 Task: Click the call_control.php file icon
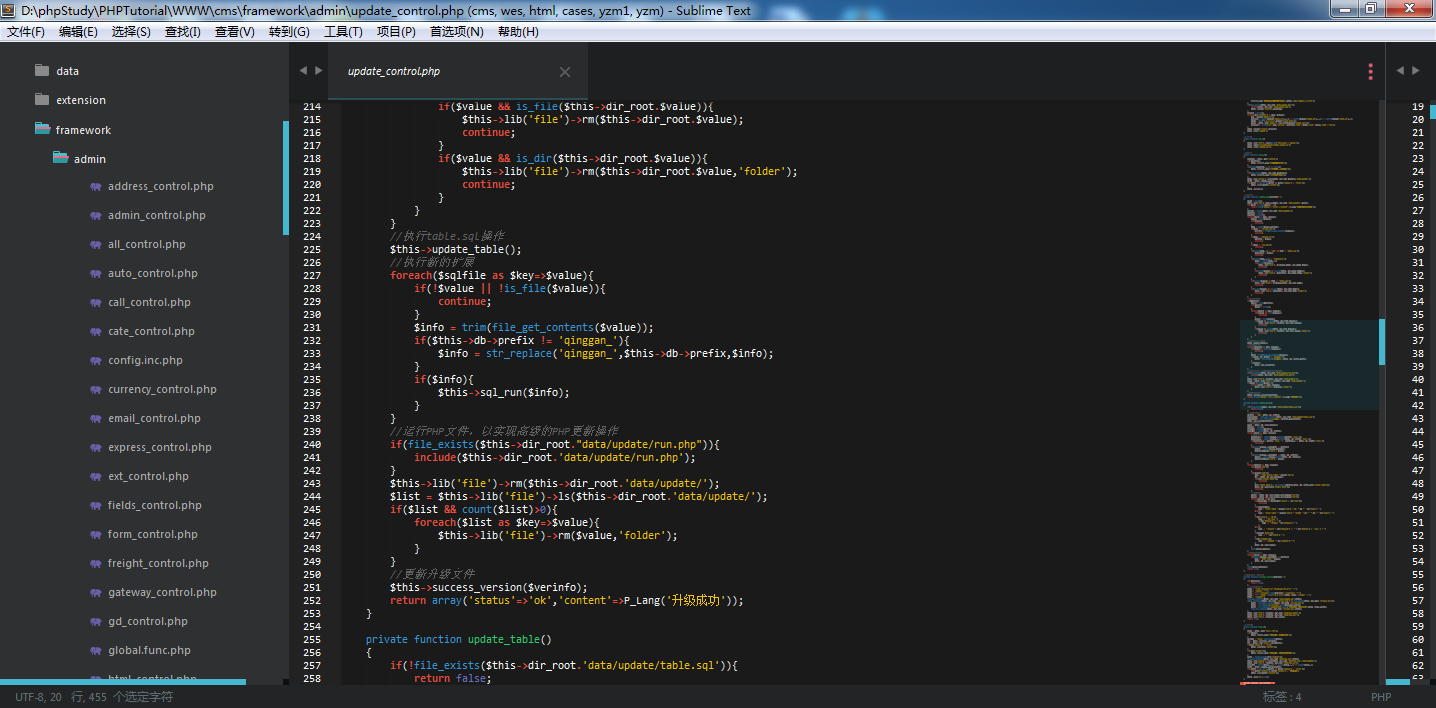[x=96, y=303]
